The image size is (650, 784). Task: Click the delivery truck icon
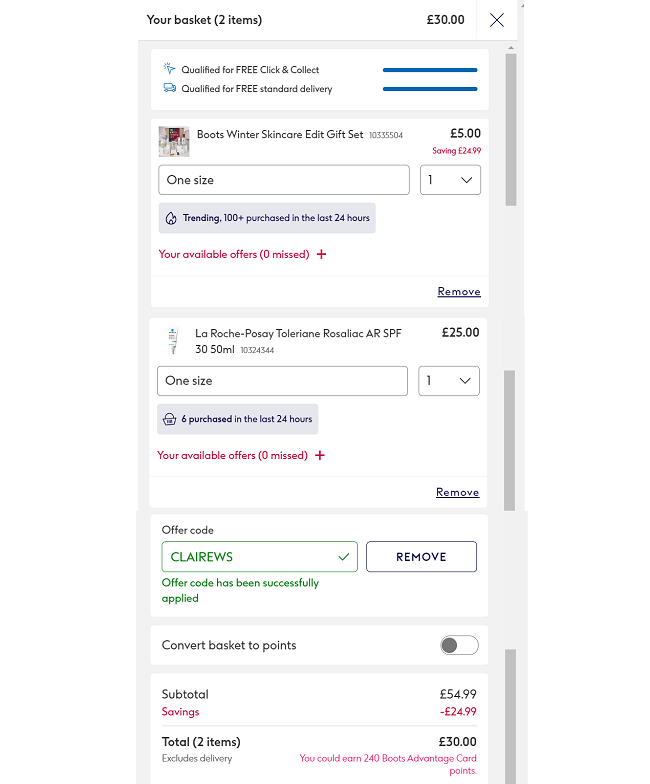(170, 88)
